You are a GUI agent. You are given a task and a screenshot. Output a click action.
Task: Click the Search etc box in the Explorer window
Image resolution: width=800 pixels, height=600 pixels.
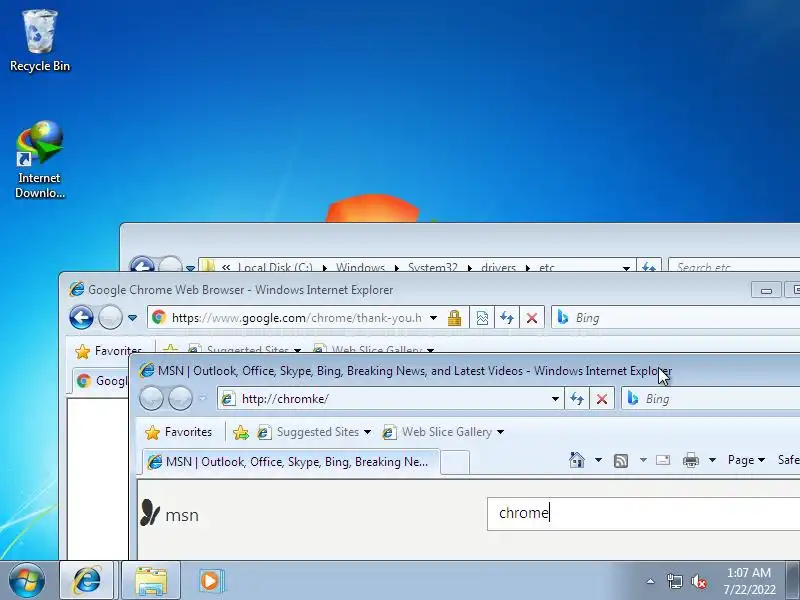pyautogui.click(x=735, y=265)
